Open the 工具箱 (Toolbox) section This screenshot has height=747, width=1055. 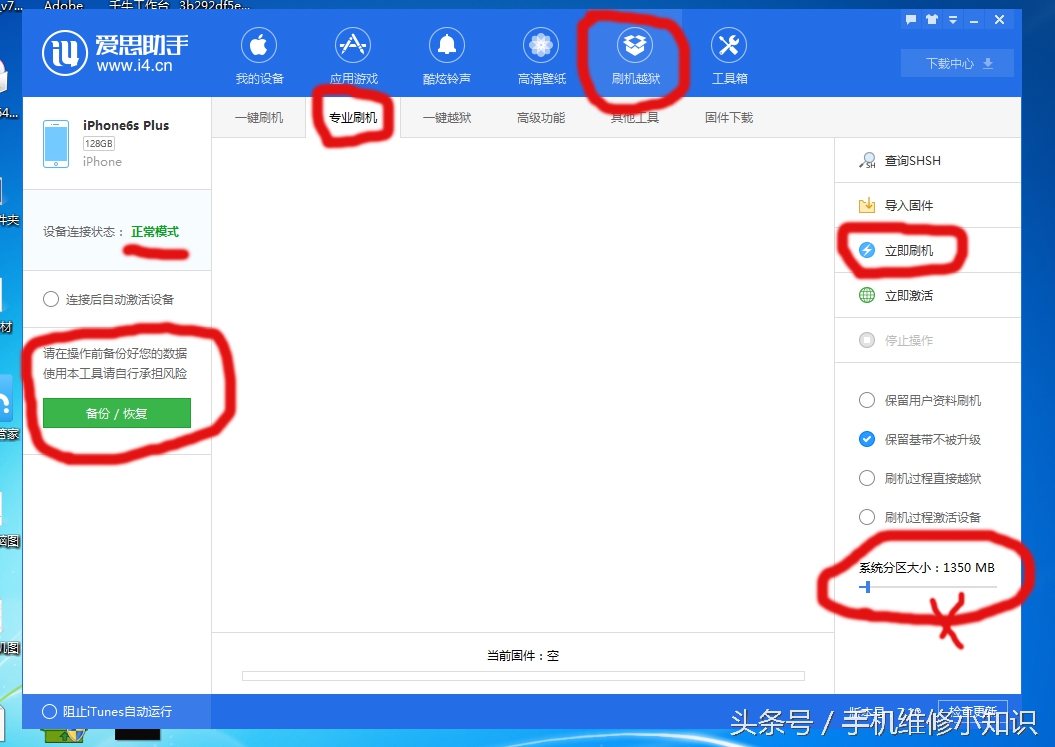click(728, 55)
